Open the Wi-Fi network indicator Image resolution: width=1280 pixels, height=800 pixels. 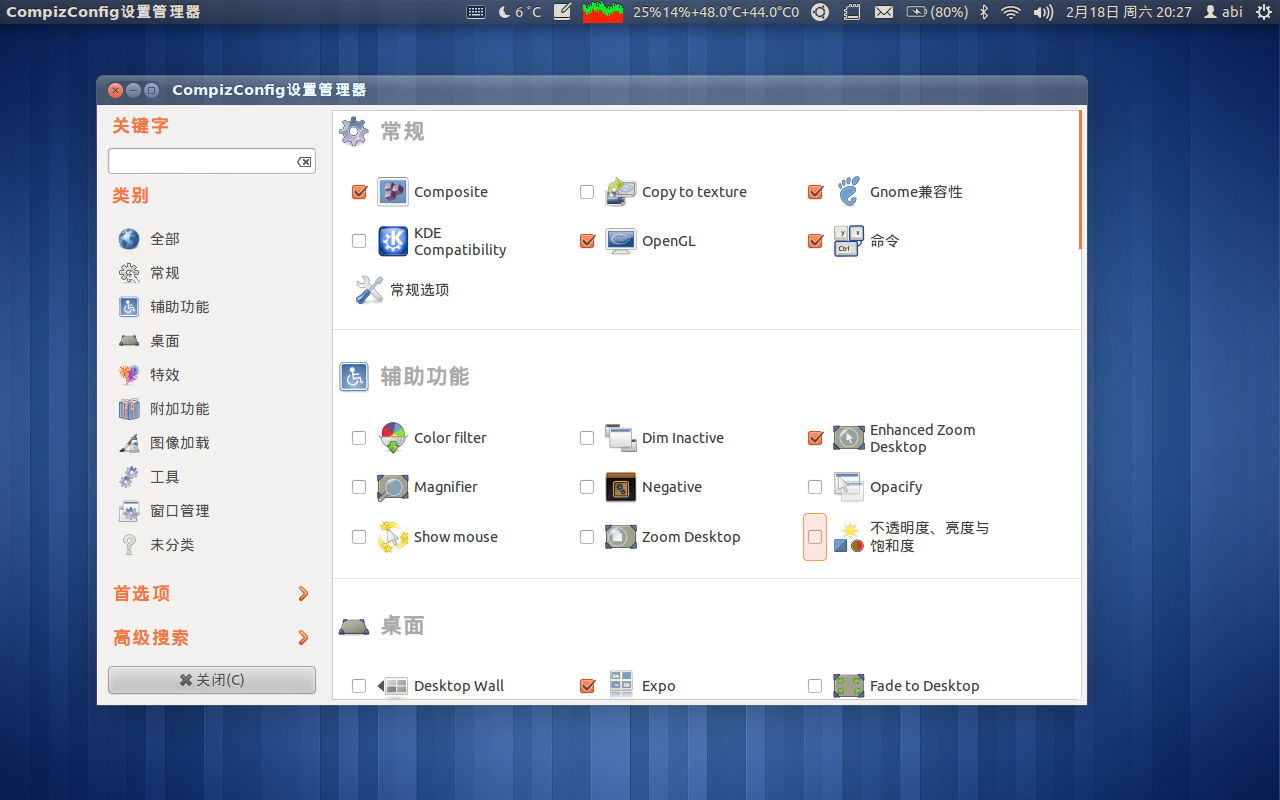pyautogui.click(x=1011, y=12)
